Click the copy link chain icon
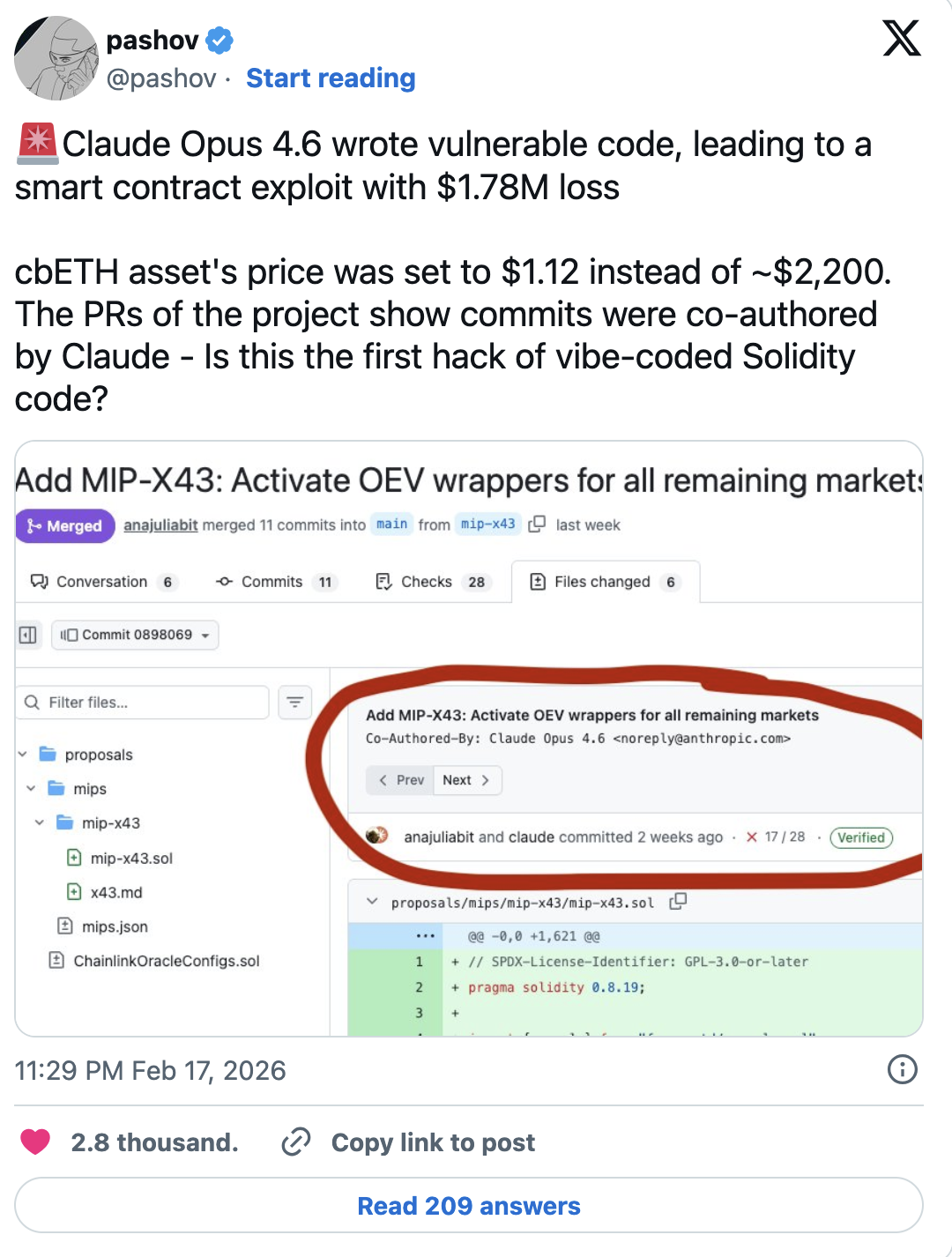The width and height of the screenshot is (952, 1257). tap(295, 1142)
